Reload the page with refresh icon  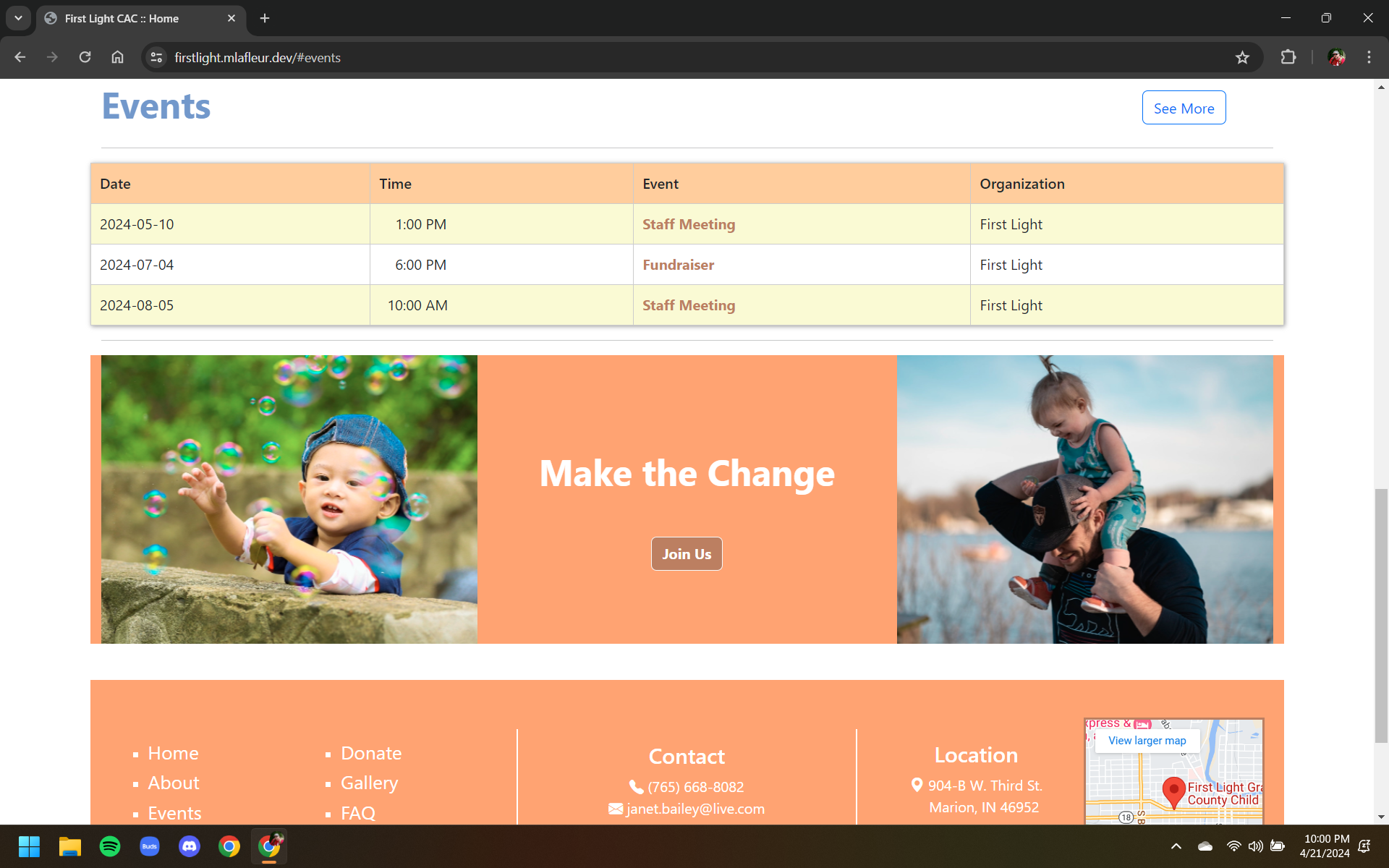click(85, 57)
